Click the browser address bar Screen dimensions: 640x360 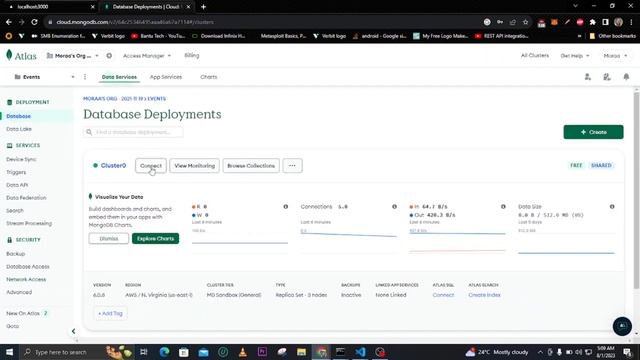click(261, 22)
